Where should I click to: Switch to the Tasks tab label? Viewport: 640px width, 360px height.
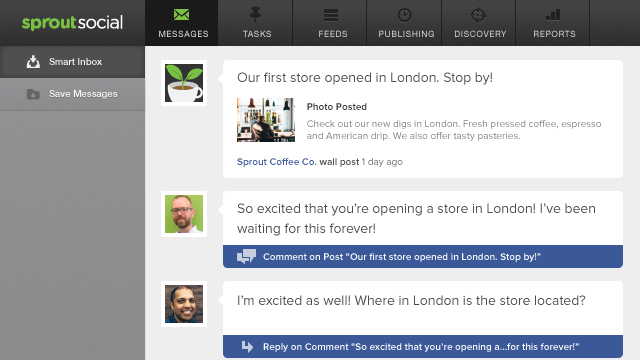[257, 34]
